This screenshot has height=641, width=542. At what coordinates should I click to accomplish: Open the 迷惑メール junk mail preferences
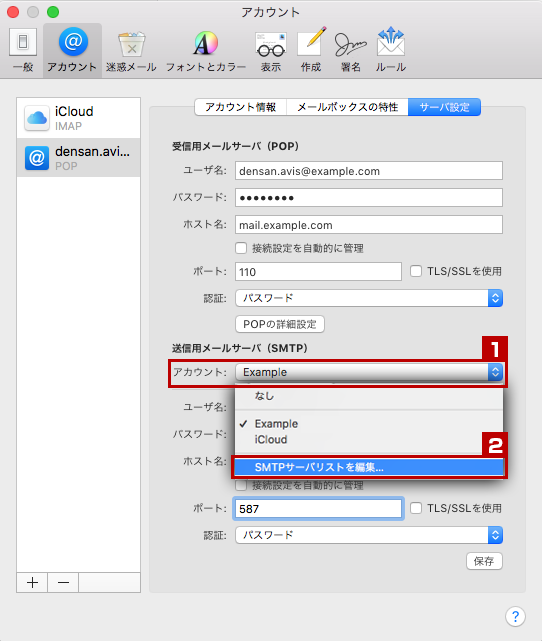click(131, 51)
